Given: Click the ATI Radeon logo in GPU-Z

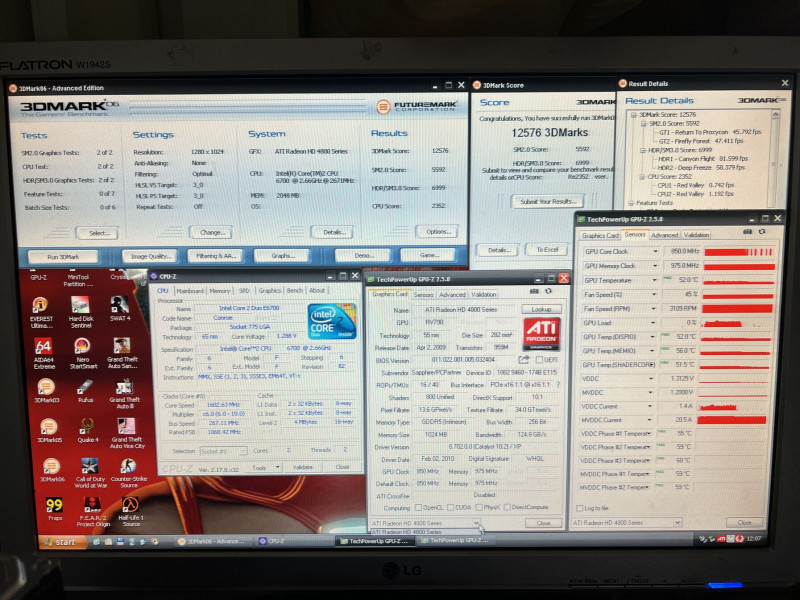Looking at the screenshot, I should [x=541, y=334].
